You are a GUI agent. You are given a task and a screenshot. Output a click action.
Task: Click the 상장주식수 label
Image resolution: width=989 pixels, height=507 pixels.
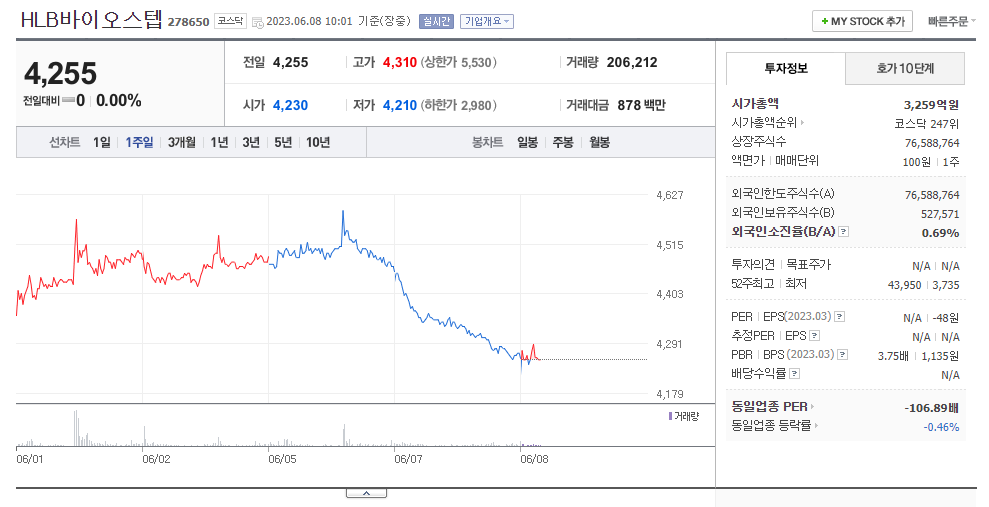tap(759, 141)
